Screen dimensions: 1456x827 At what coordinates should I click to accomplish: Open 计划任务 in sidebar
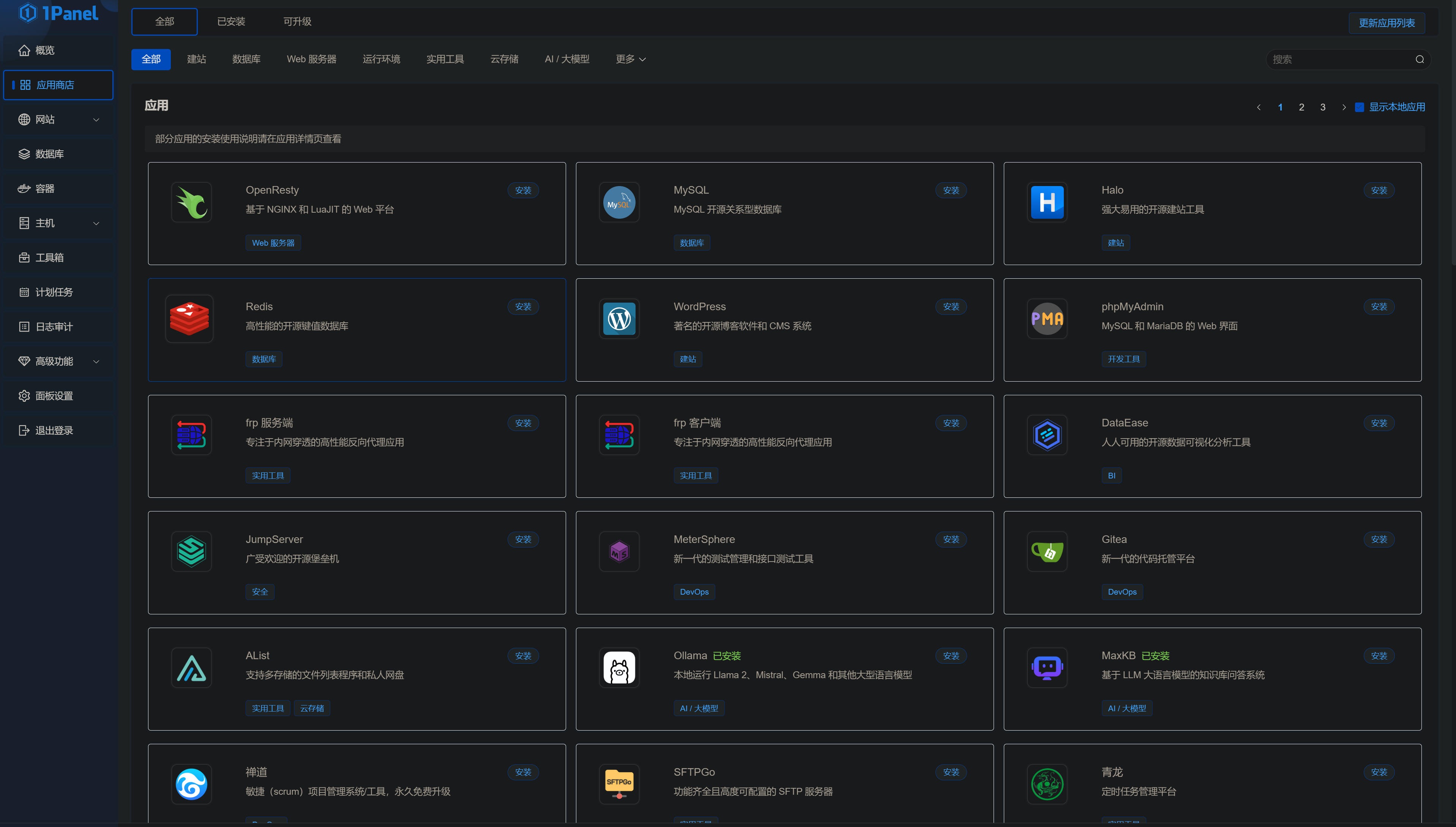(x=58, y=292)
